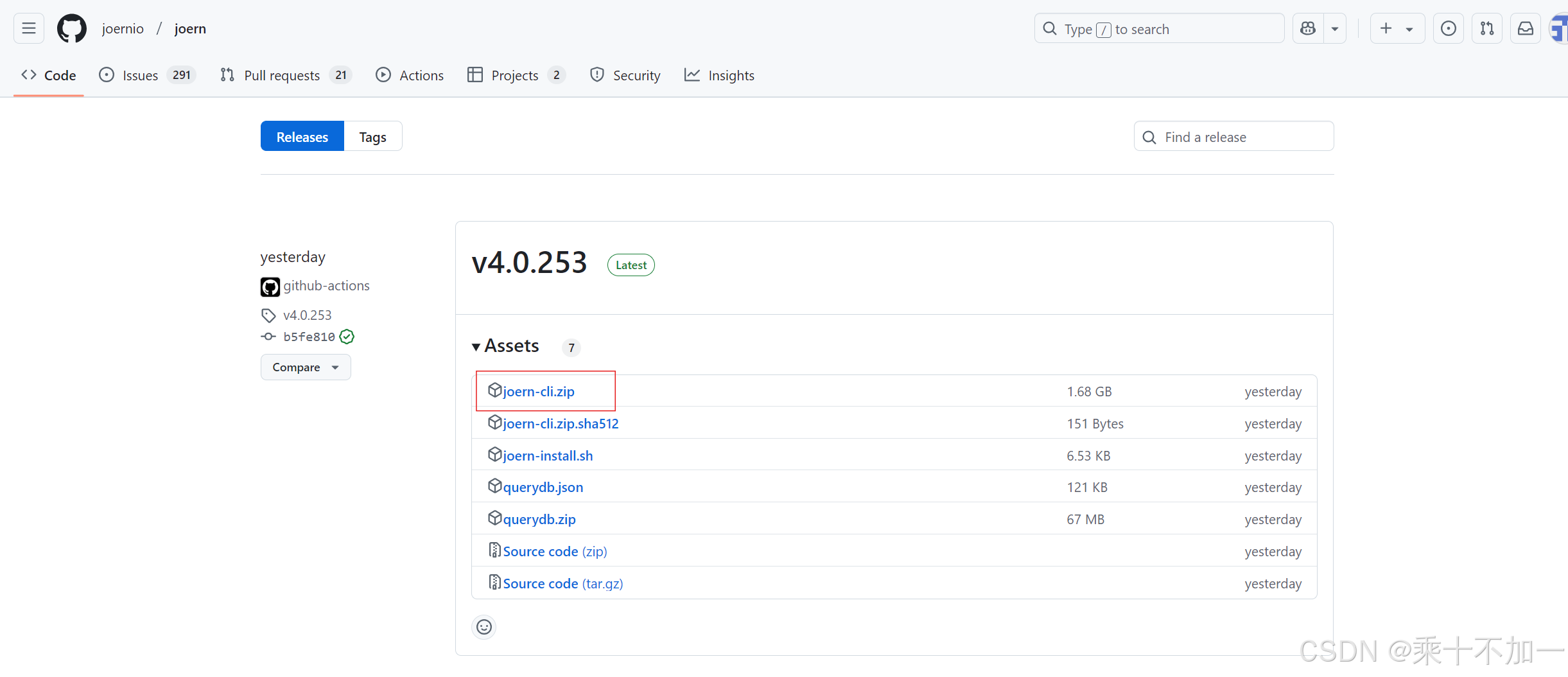1568x677 pixels.
Task: Download joern-install.sh
Action: click(548, 455)
